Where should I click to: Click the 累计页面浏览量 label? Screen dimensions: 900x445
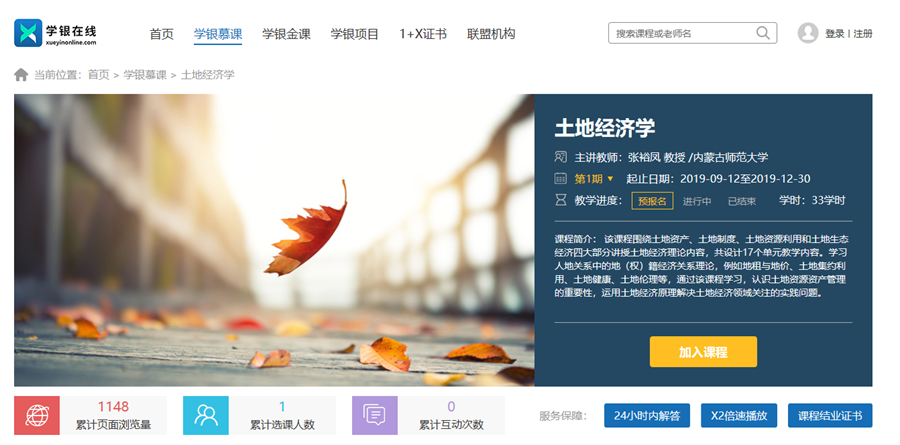(x=113, y=425)
